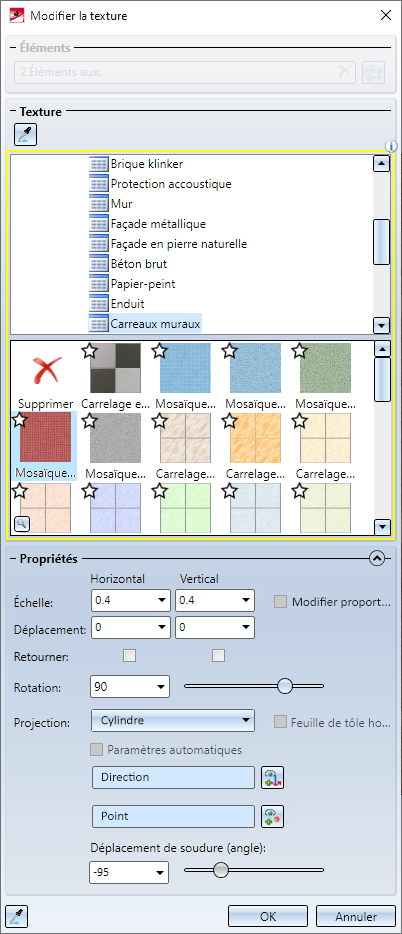Toggle Paramètres automatiques checkbox

[x=96, y=749]
